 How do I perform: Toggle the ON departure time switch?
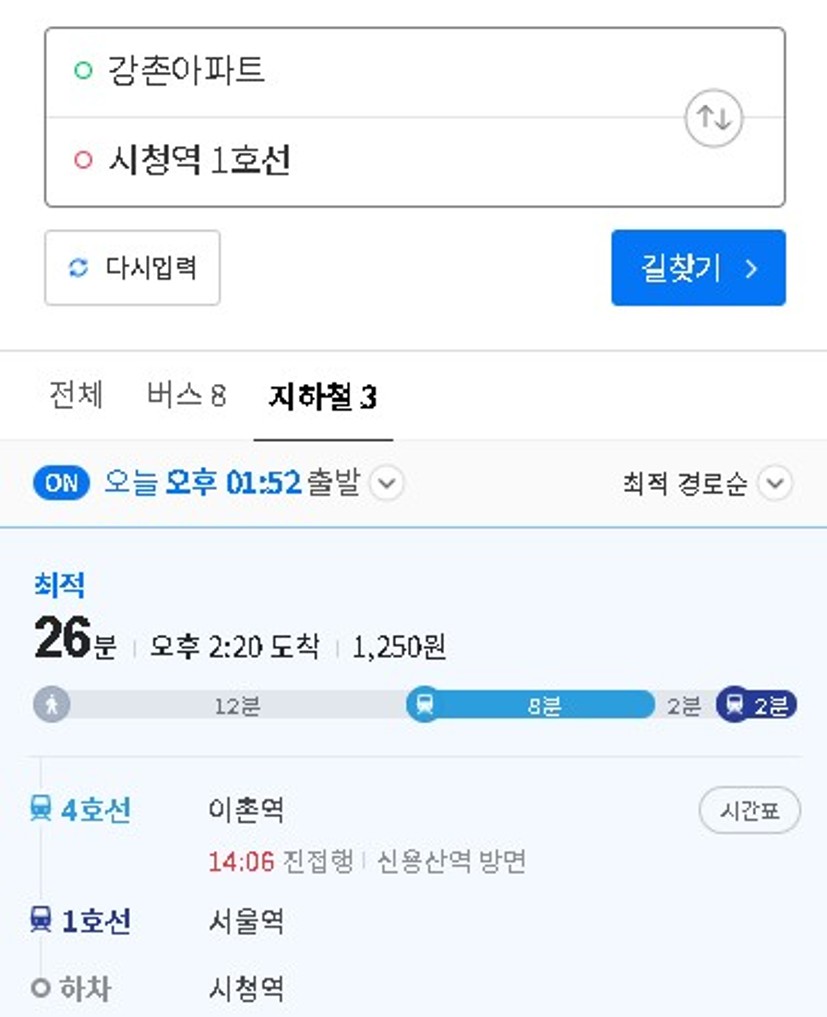pyautogui.click(x=61, y=483)
